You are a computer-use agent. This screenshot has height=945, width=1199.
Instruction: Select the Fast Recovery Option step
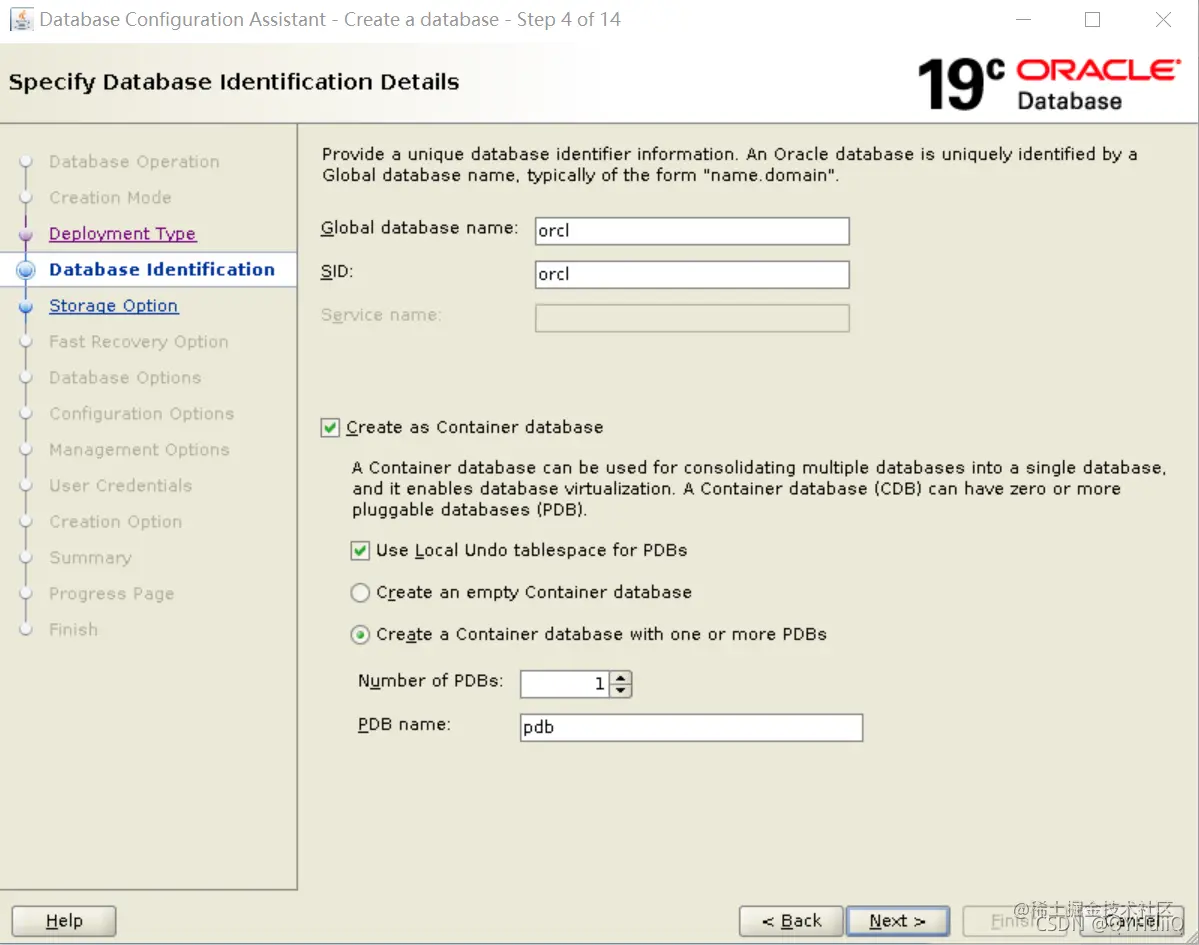coord(138,342)
